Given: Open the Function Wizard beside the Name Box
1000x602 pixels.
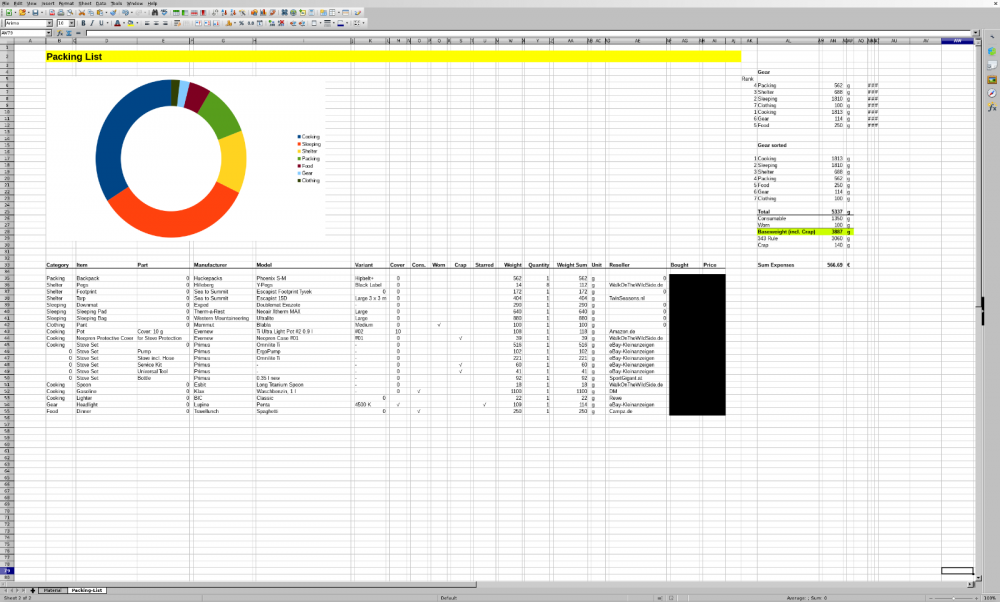Looking at the screenshot, I should click(x=59, y=32).
